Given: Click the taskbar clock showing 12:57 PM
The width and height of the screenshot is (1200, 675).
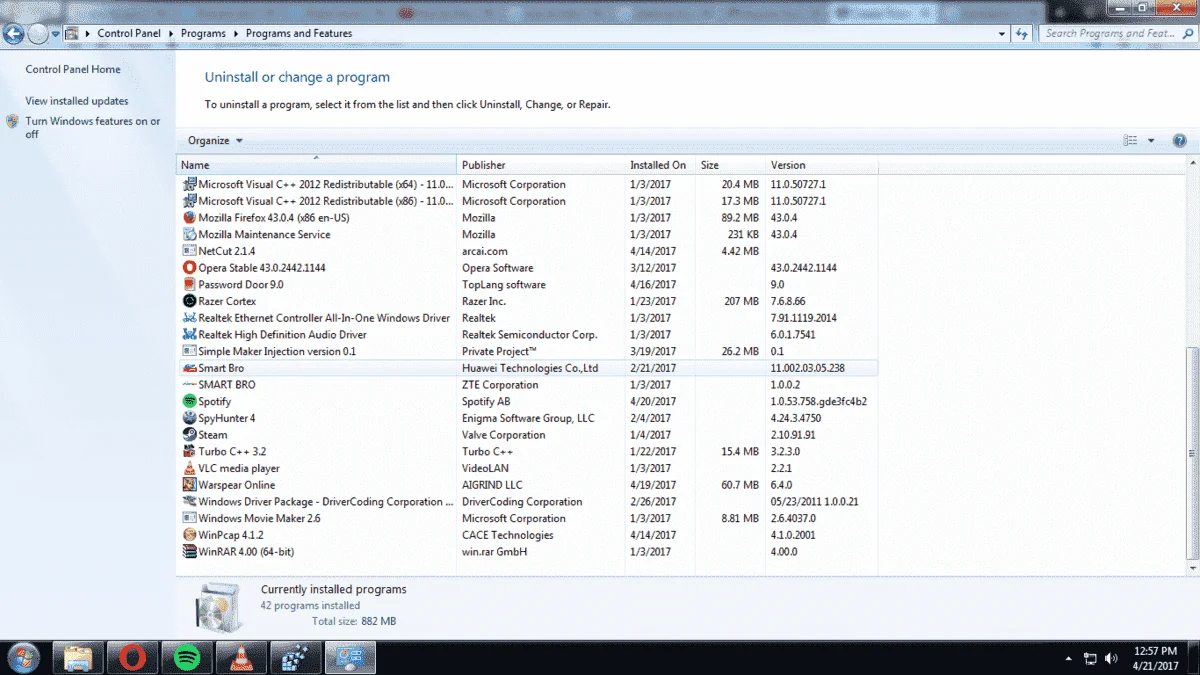Looking at the screenshot, I should (1155, 658).
